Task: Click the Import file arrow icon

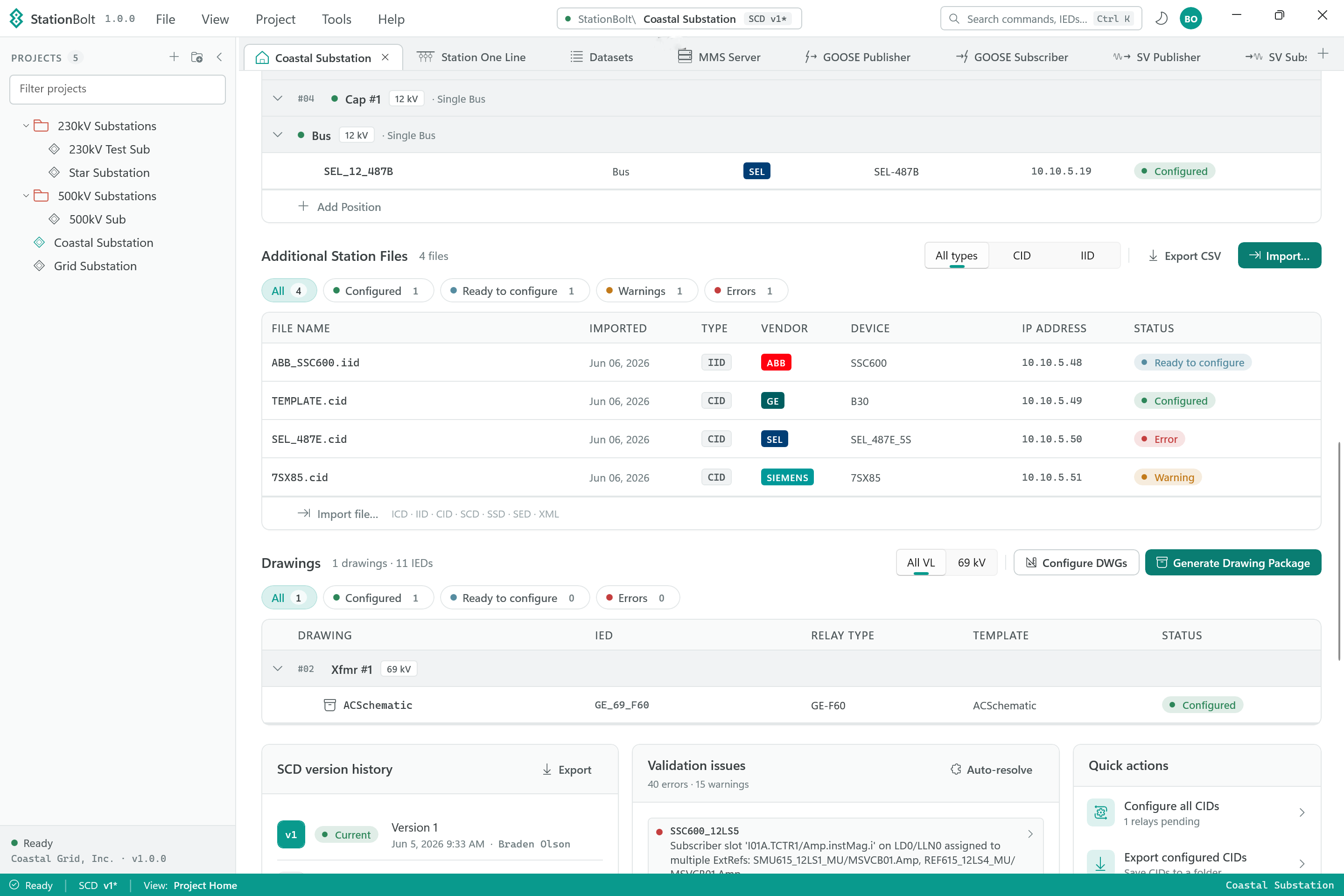Action: [x=304, y=514]
